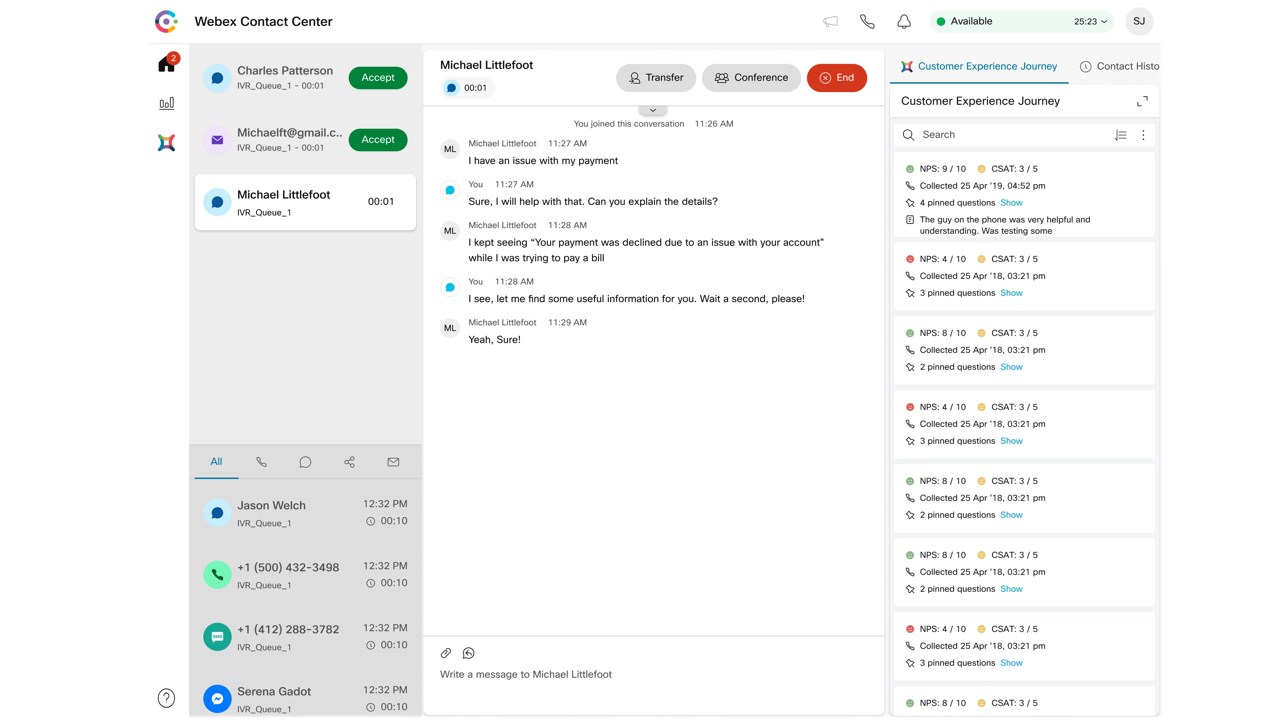Show the 4 pinned questions
Image resolution: width=1280 pixels, height=720 pixels.
[x=1012, y=203]
